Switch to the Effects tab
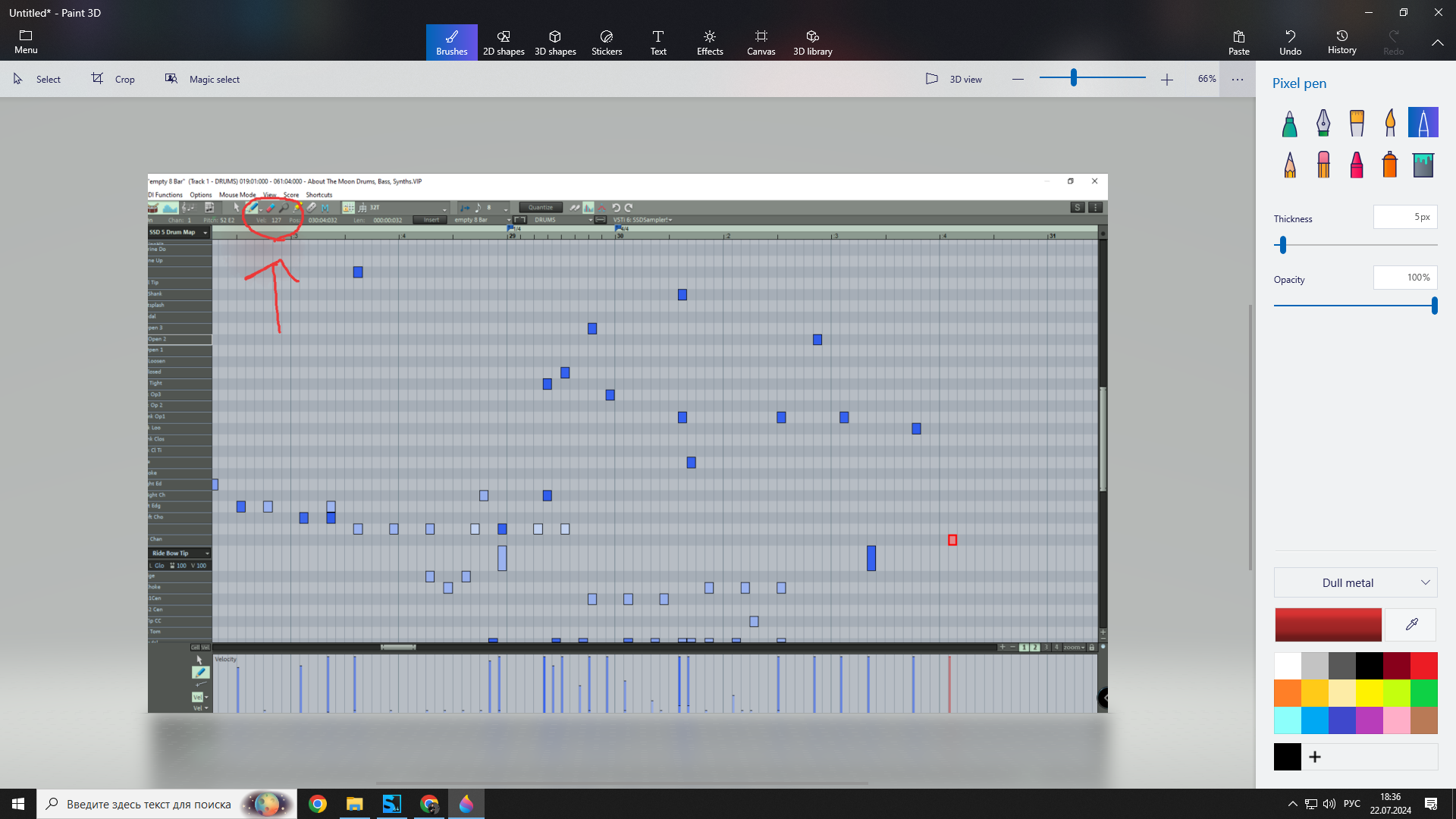This screenshot has height=819, width=1456. point(710,42)
